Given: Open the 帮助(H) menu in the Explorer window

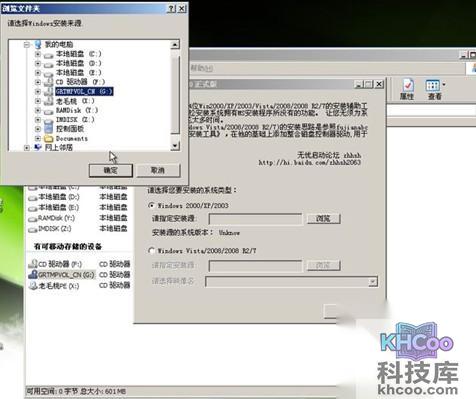Looking at the screenshot, I should pos(202,68).
